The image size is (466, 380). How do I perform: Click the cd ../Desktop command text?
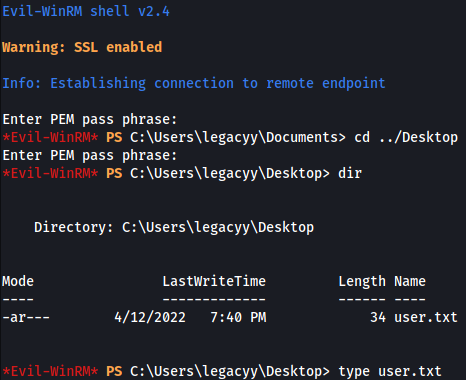(x=406, y=137)
